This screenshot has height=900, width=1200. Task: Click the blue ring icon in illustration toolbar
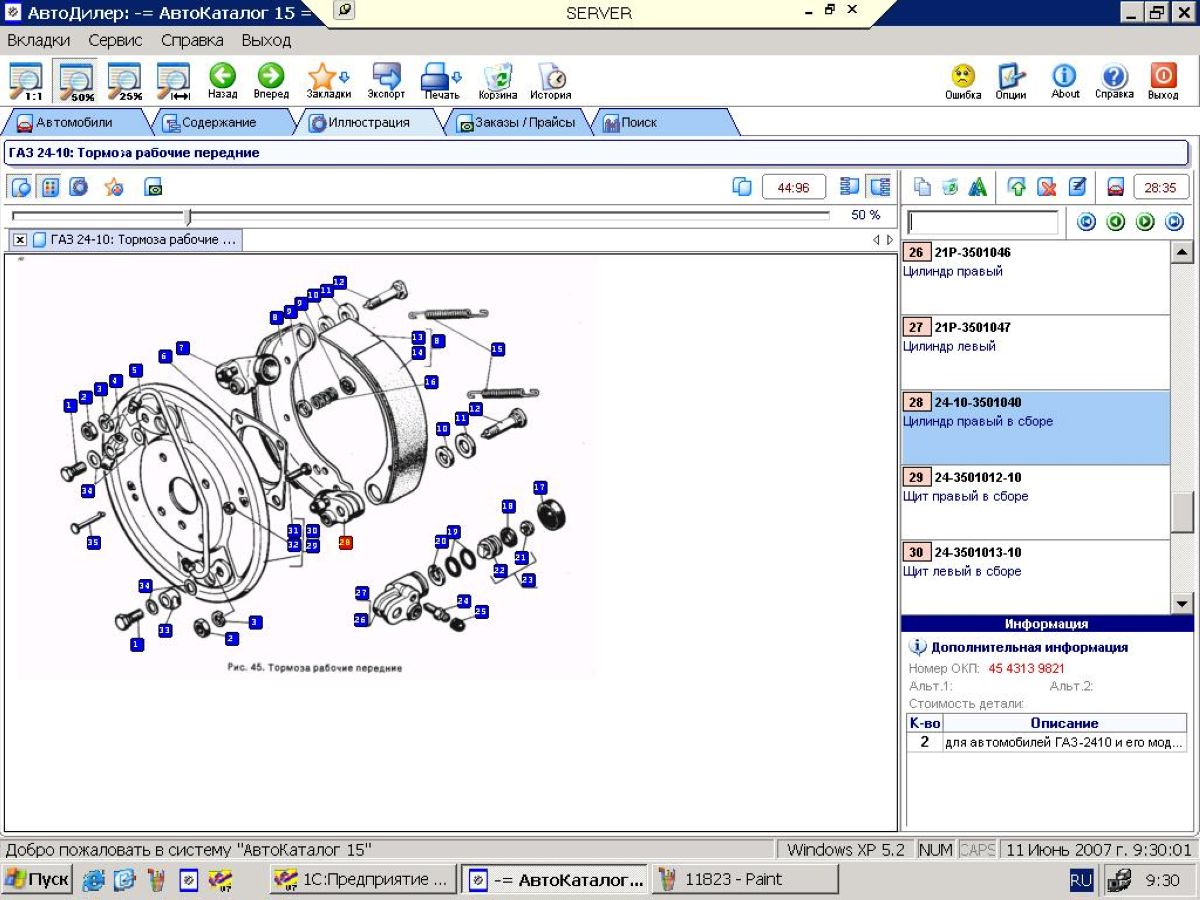coord(79,187)
